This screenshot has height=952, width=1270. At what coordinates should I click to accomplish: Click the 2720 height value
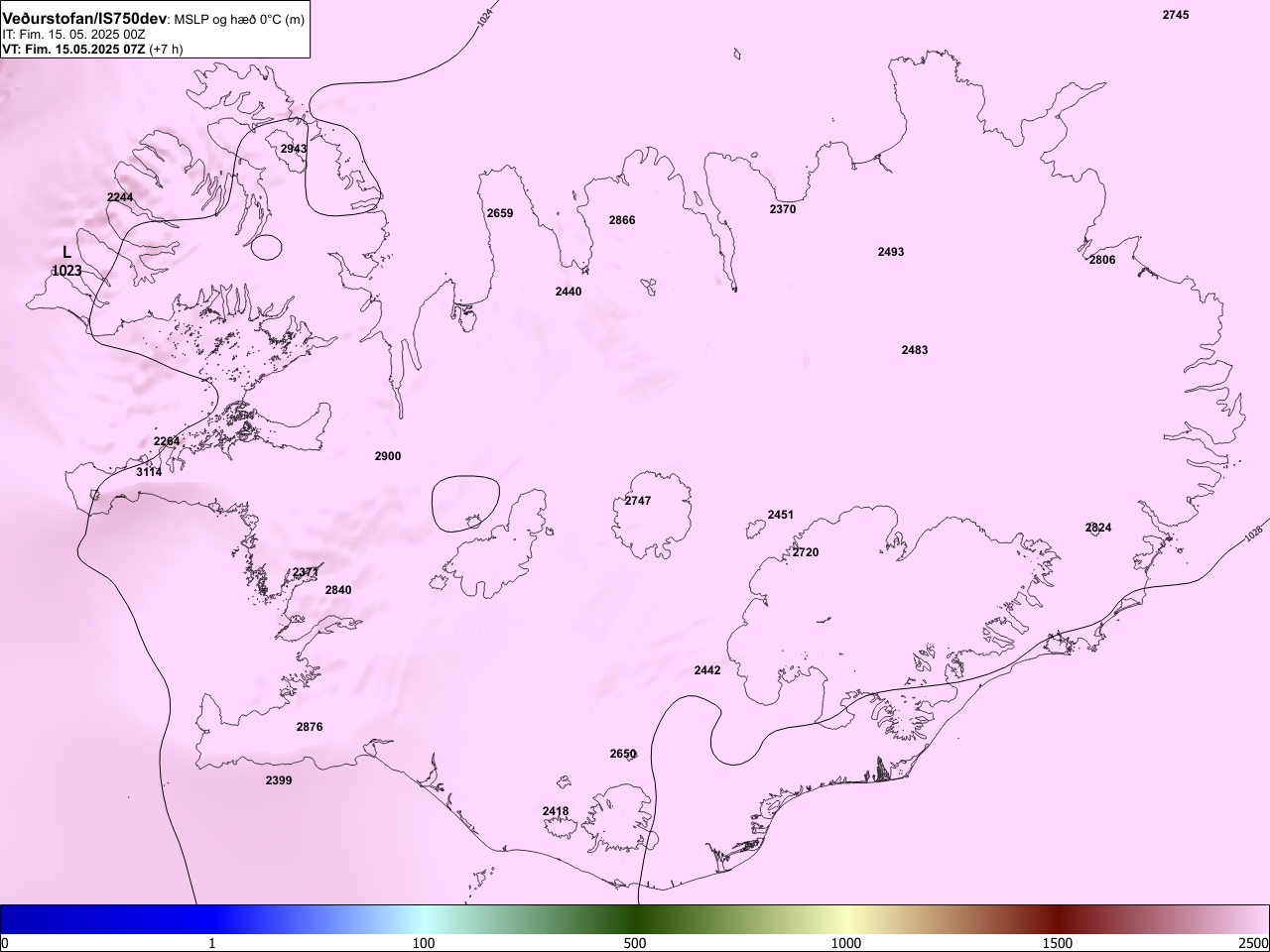[x=806, y=552]
